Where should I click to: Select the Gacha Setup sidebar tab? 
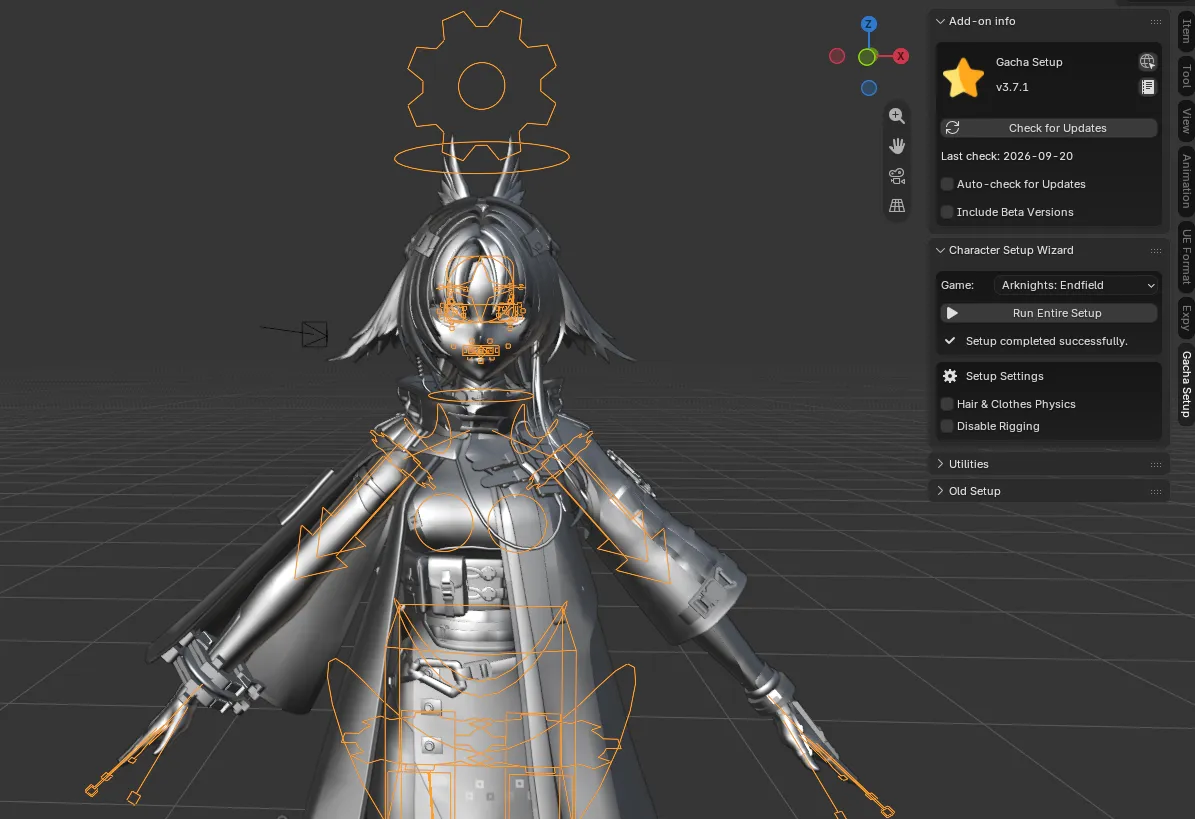1186,384
